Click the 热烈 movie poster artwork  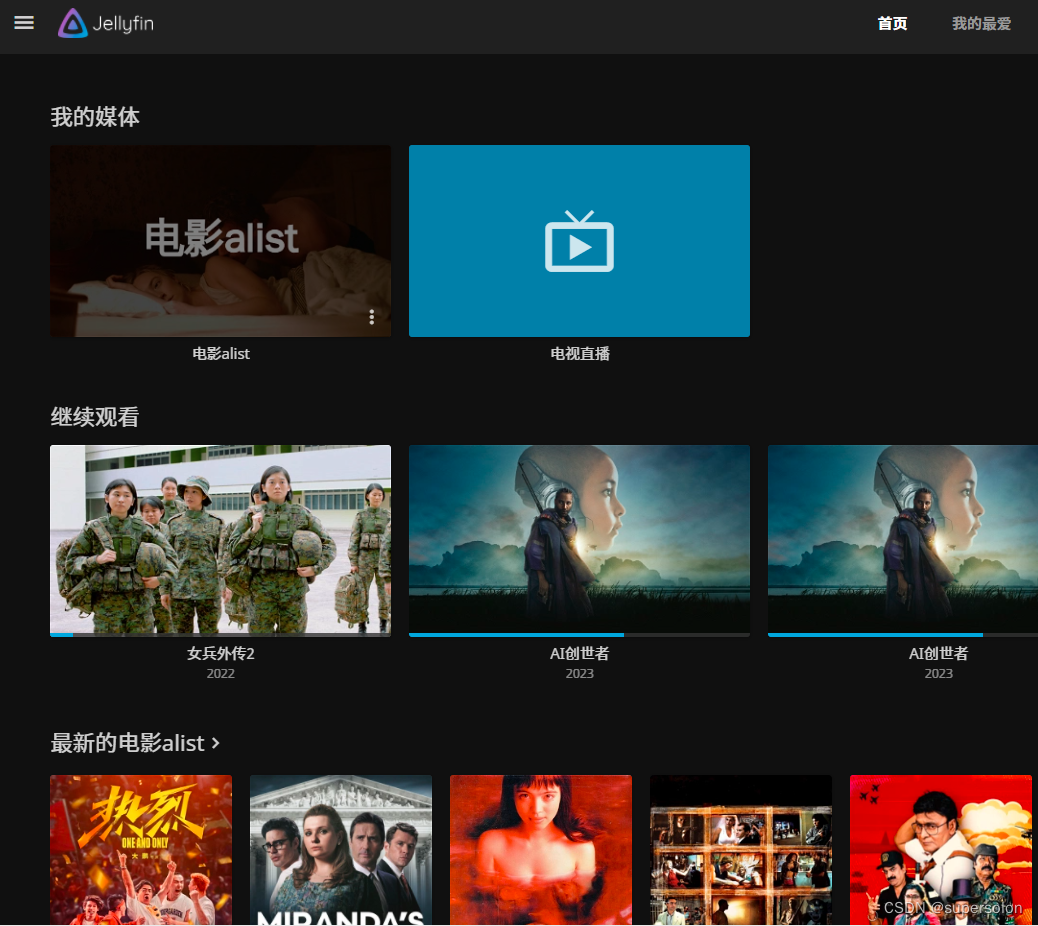(x=140, y=850)
